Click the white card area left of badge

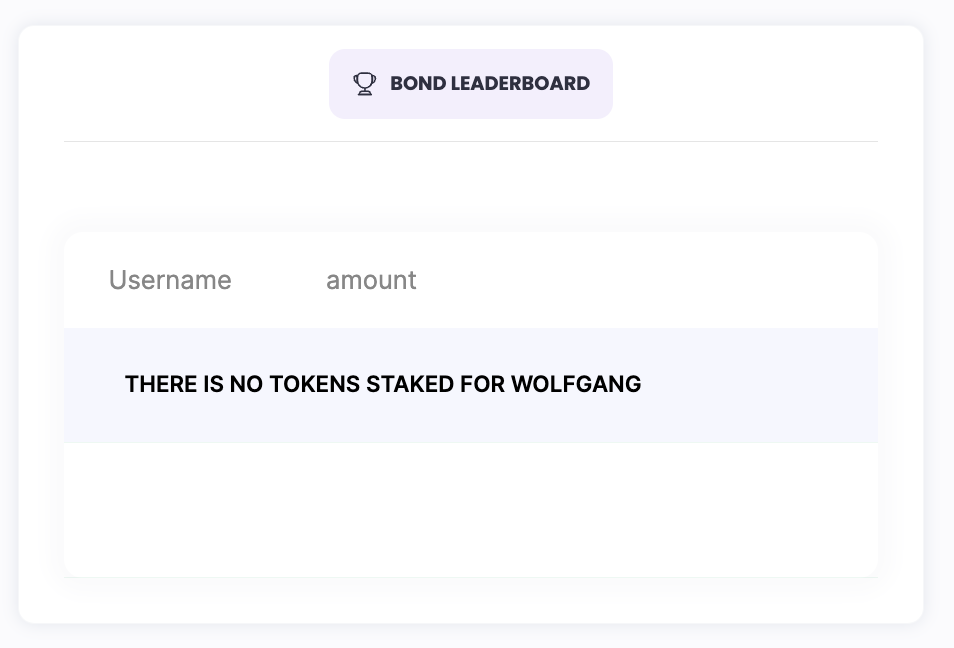pyautogui.click(x=190, y=84)
